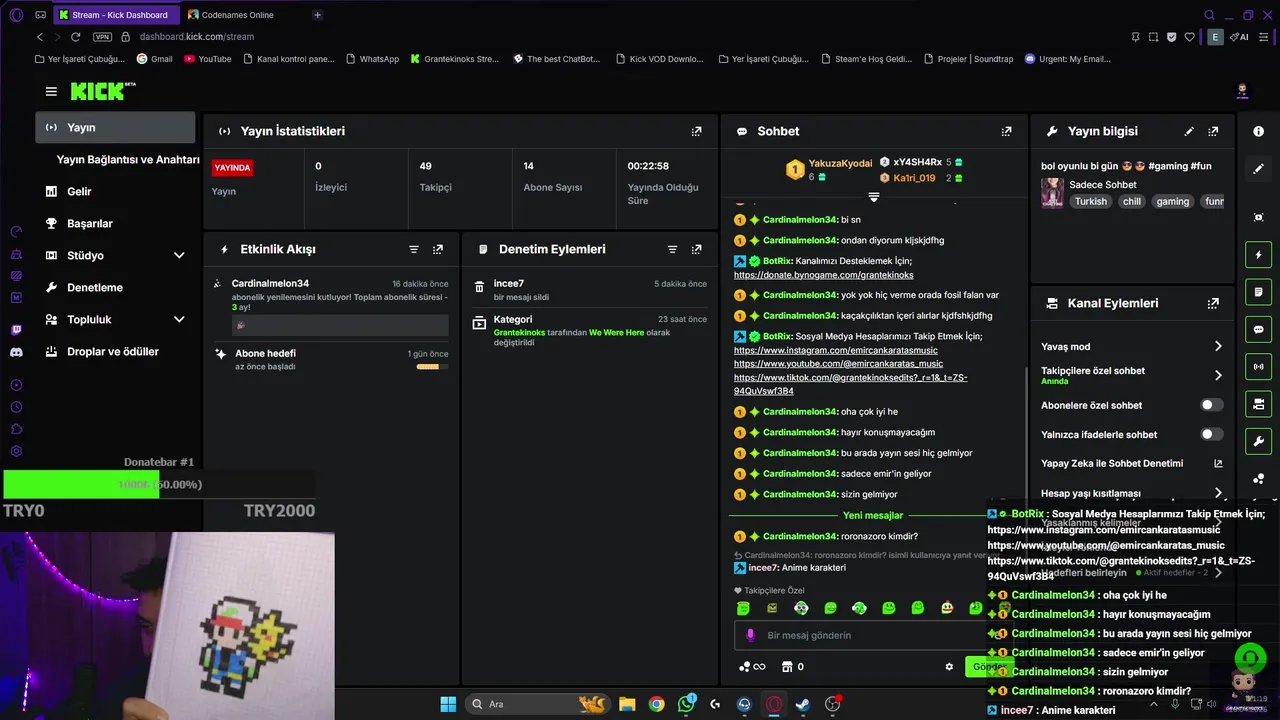Screen dimensions: 1280x720
Task: Click the right sidebar pencil edit icon
Action: point(1258,169)
